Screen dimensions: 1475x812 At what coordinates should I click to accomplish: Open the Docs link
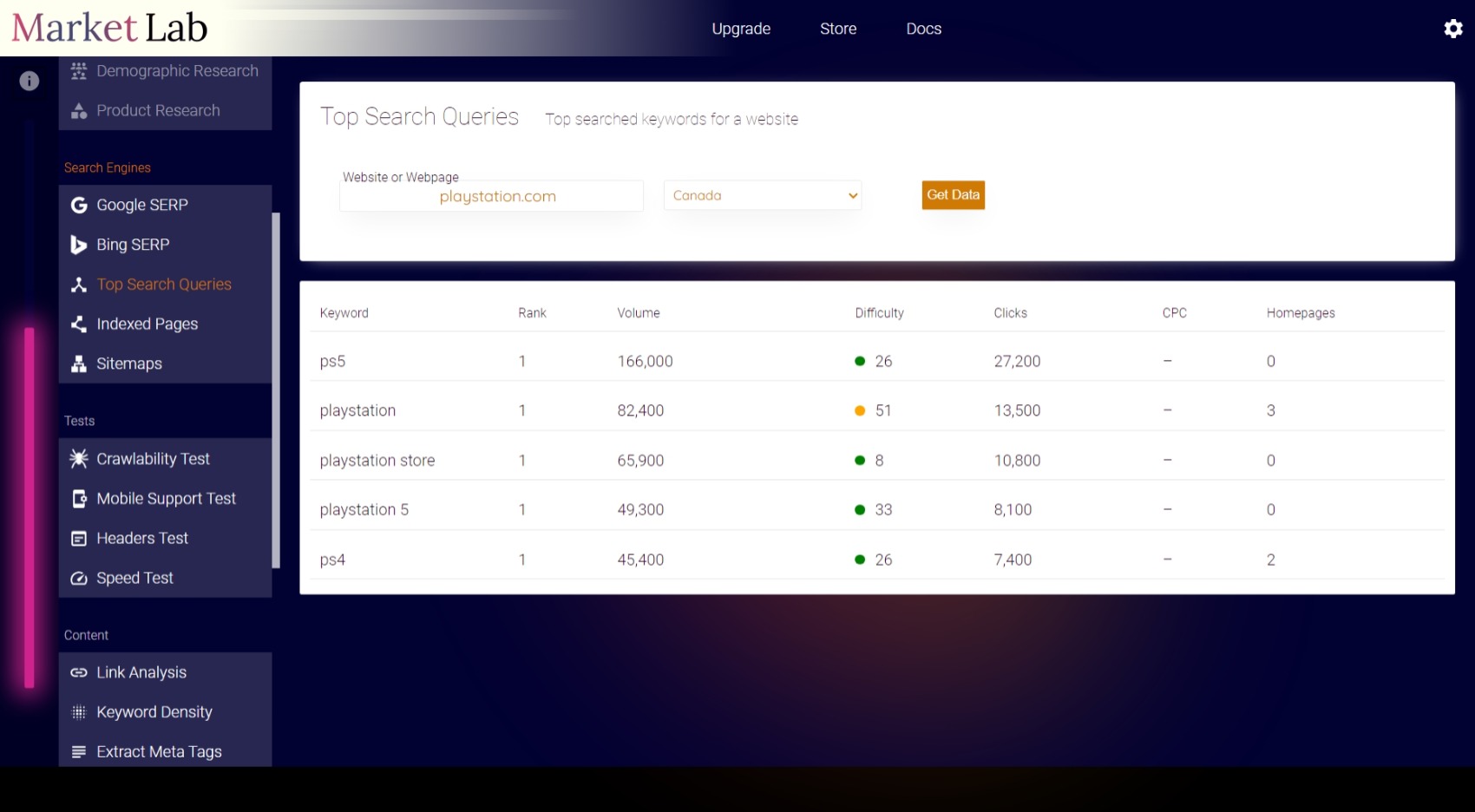pyautogui.click(x=924, y=29)
